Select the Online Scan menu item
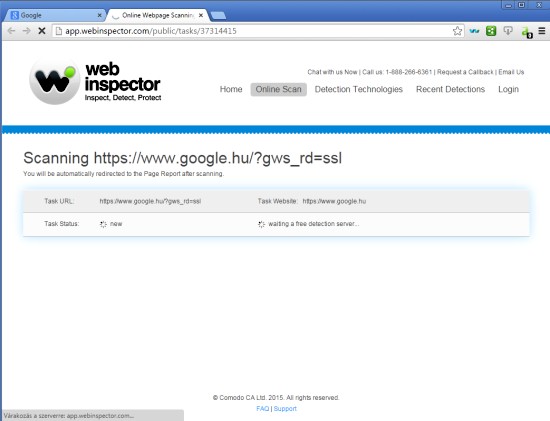Screen dimensions: 550x421 point(279,89)
